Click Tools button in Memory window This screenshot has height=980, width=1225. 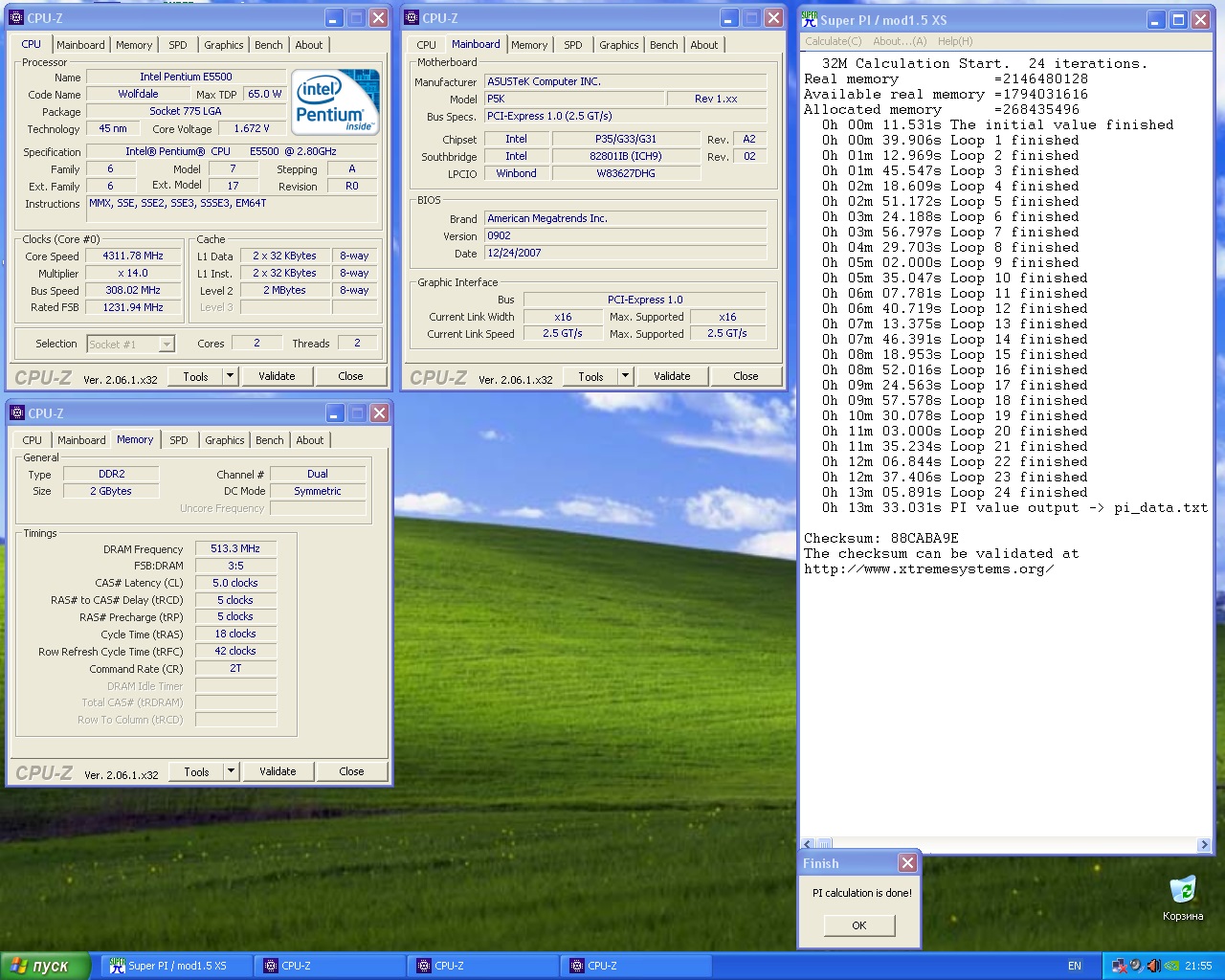pyautogui.click(x=196, y=771)
